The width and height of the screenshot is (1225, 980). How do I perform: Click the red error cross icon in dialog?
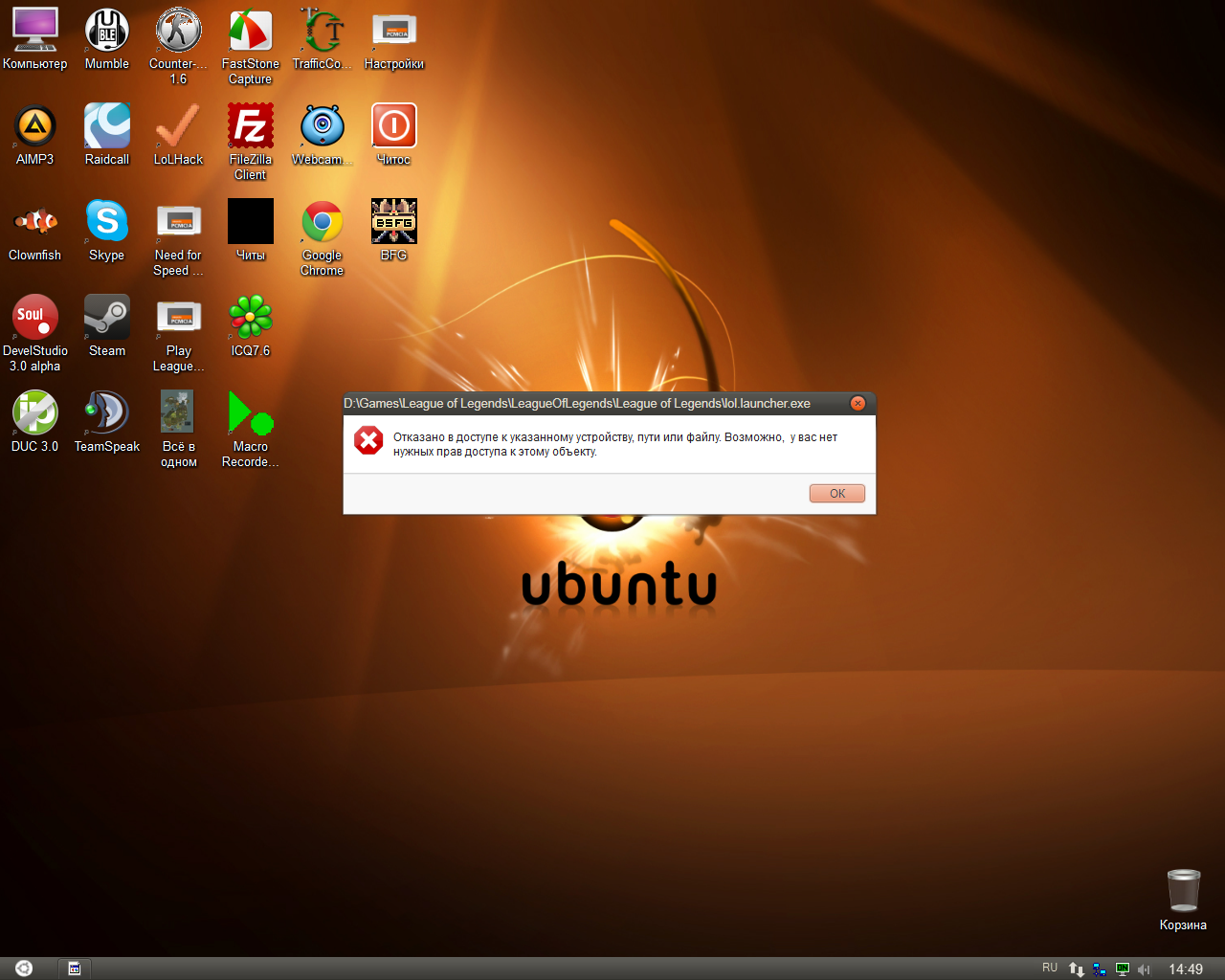click(x=368, y=440)
